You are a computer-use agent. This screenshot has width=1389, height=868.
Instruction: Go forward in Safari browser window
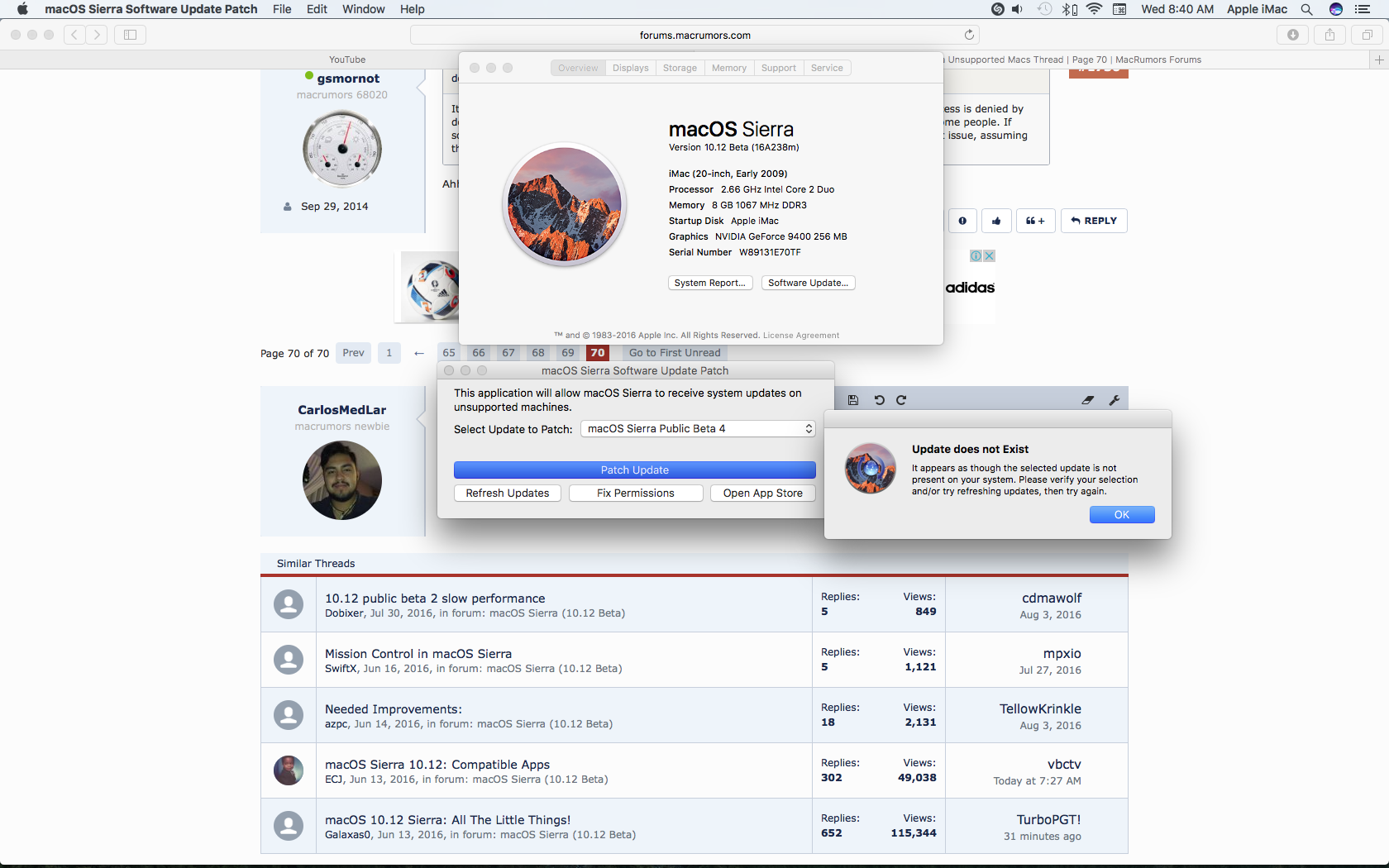[x=97, y=35]
